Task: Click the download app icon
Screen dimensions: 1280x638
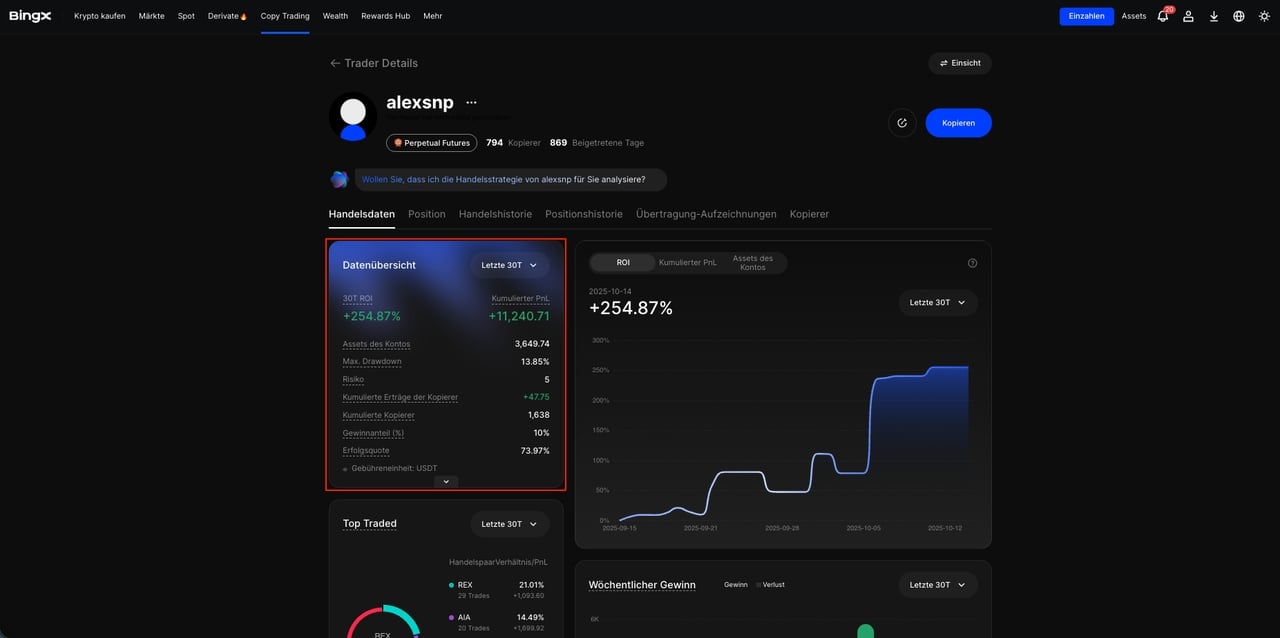Action: coord(1213,16)
